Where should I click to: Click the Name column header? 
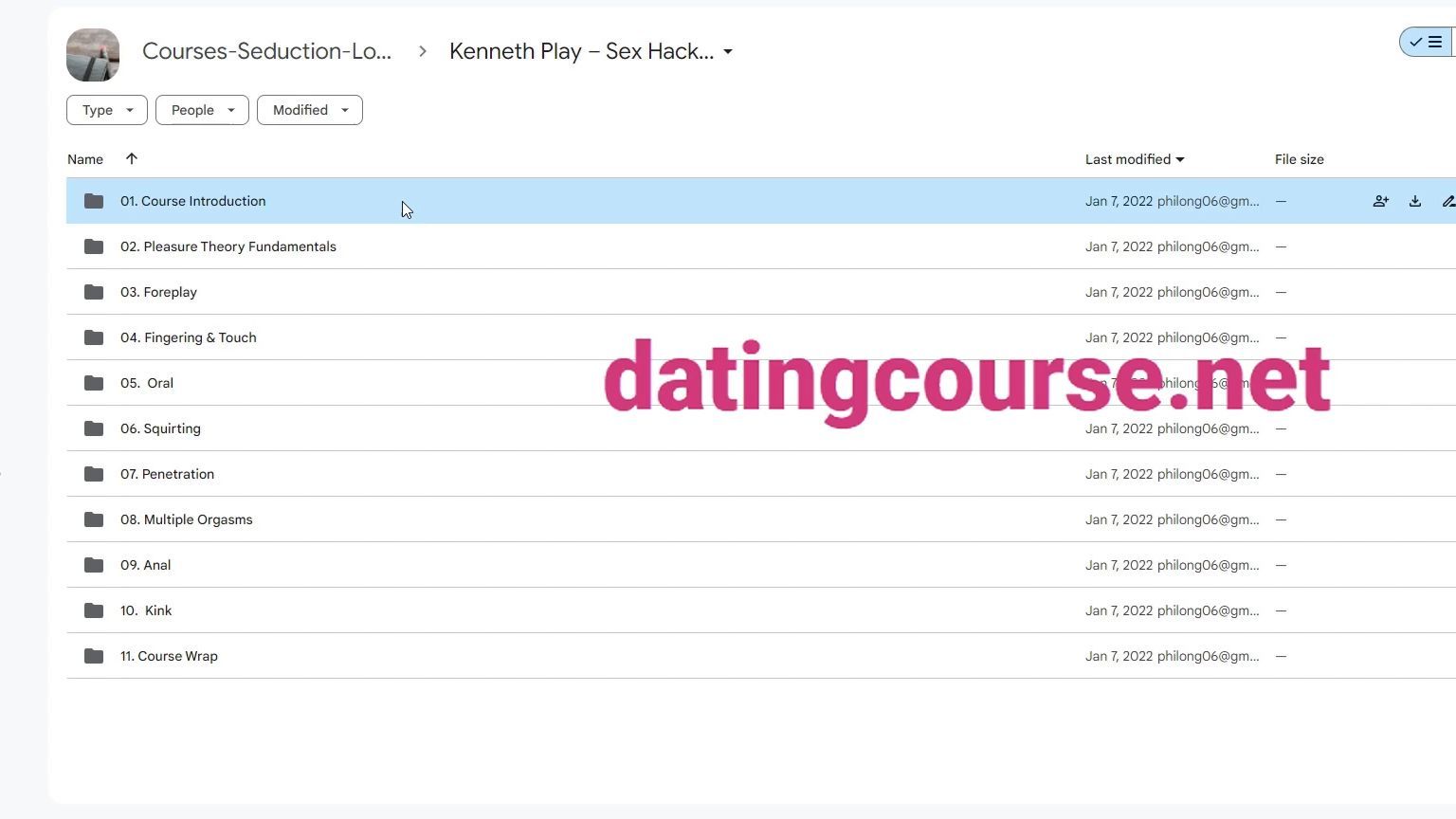[x=85, y=159]
